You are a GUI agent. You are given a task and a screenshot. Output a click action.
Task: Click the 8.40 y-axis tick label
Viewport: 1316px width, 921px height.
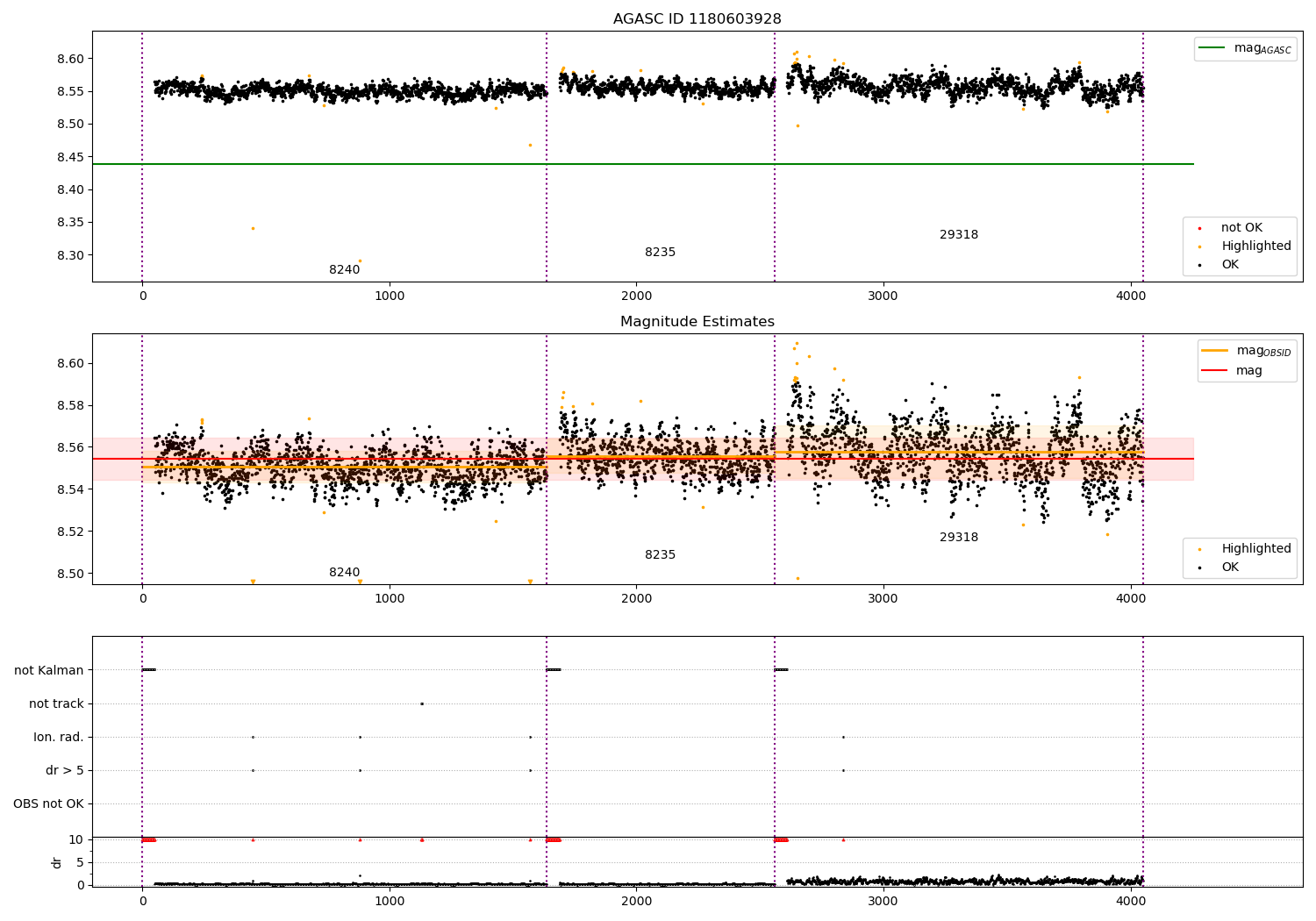[x=70, y=189]
